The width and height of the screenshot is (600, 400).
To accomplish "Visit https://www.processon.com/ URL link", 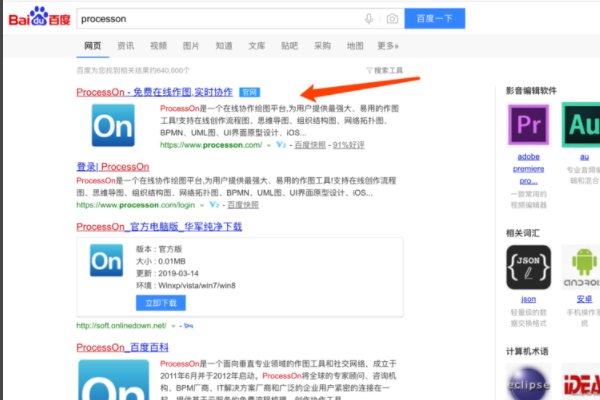I will (211, 145).
